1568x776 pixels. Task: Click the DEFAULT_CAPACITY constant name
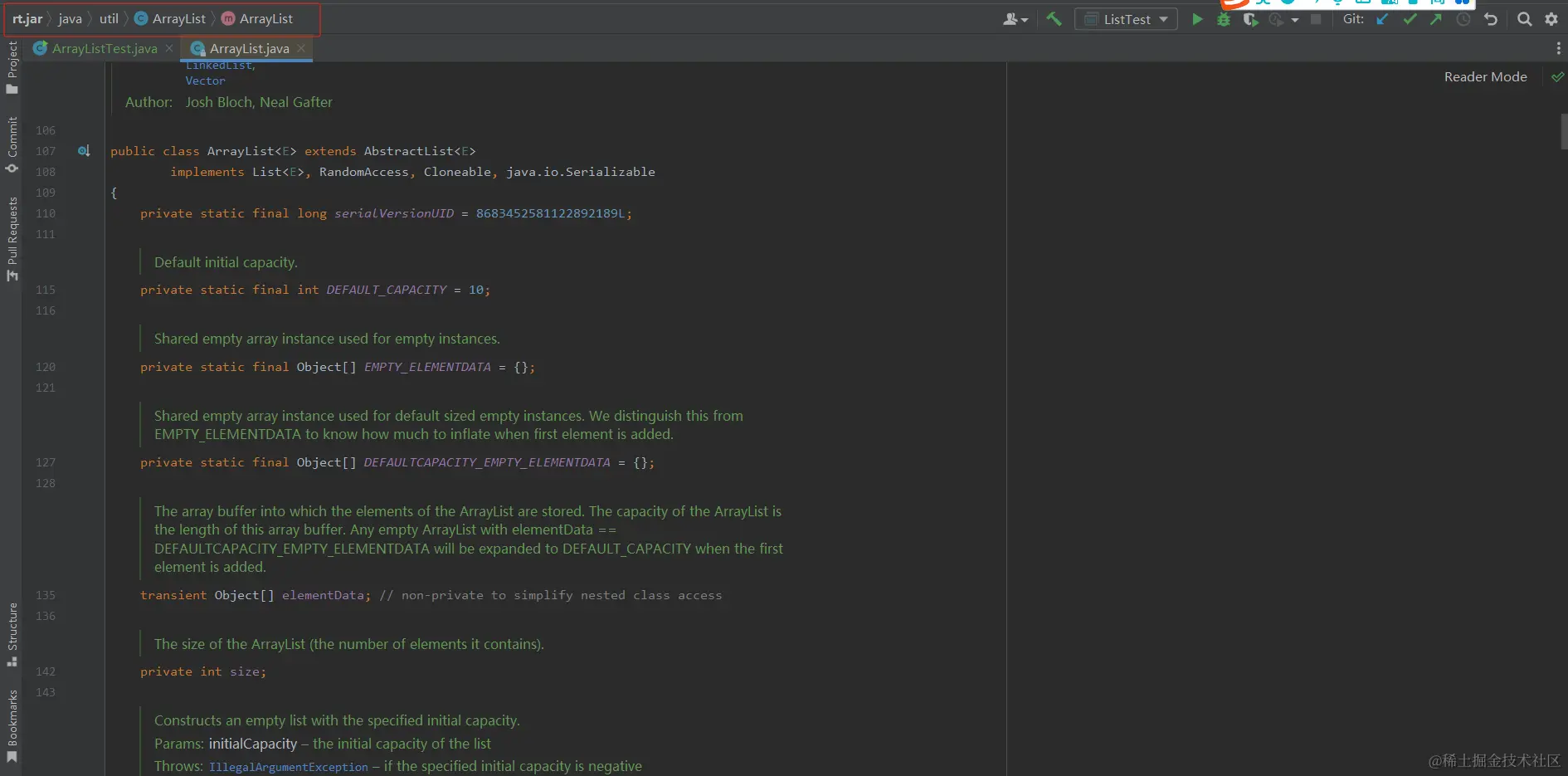[387, 290]
